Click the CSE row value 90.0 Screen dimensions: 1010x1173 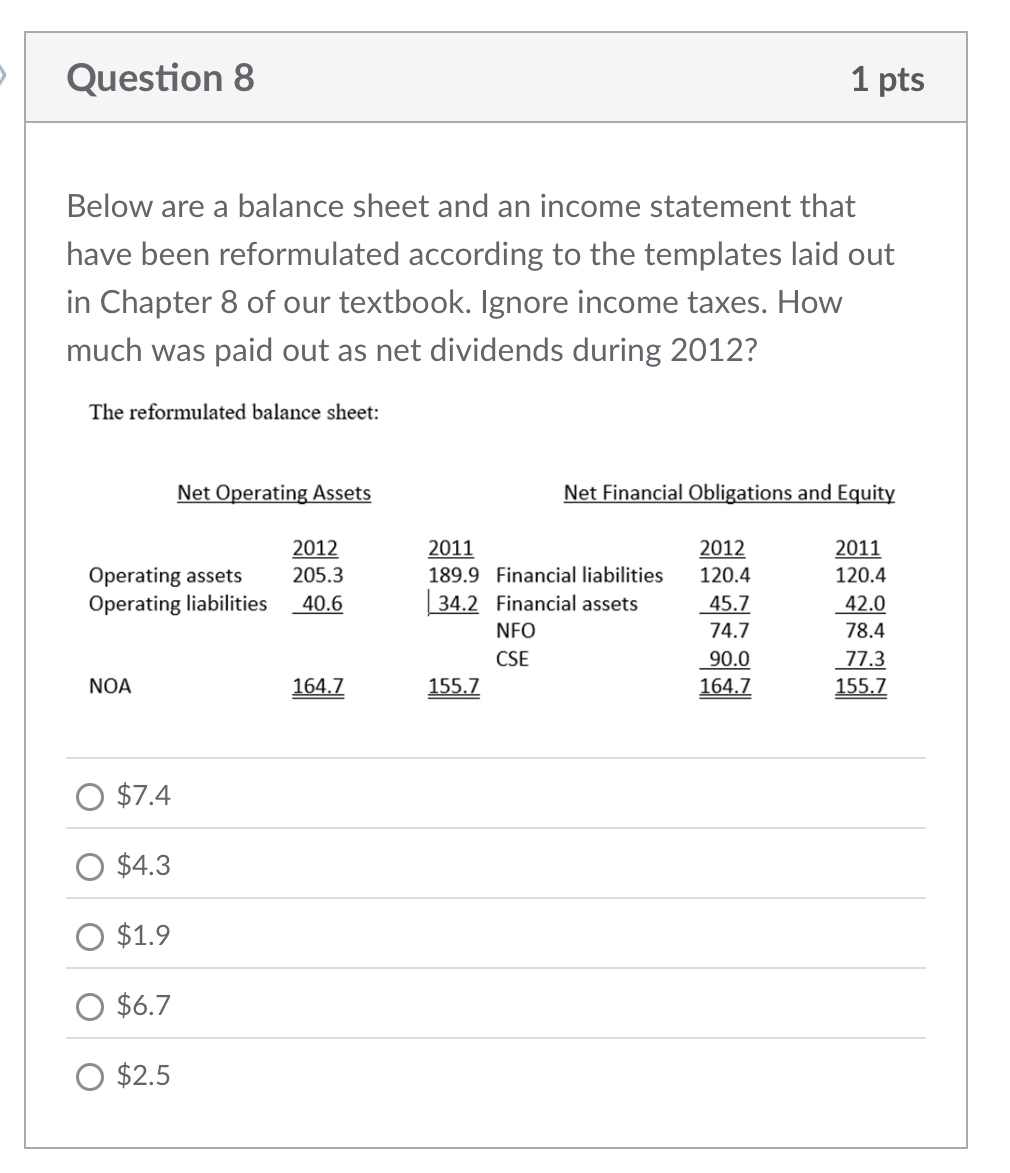[724, 658]
